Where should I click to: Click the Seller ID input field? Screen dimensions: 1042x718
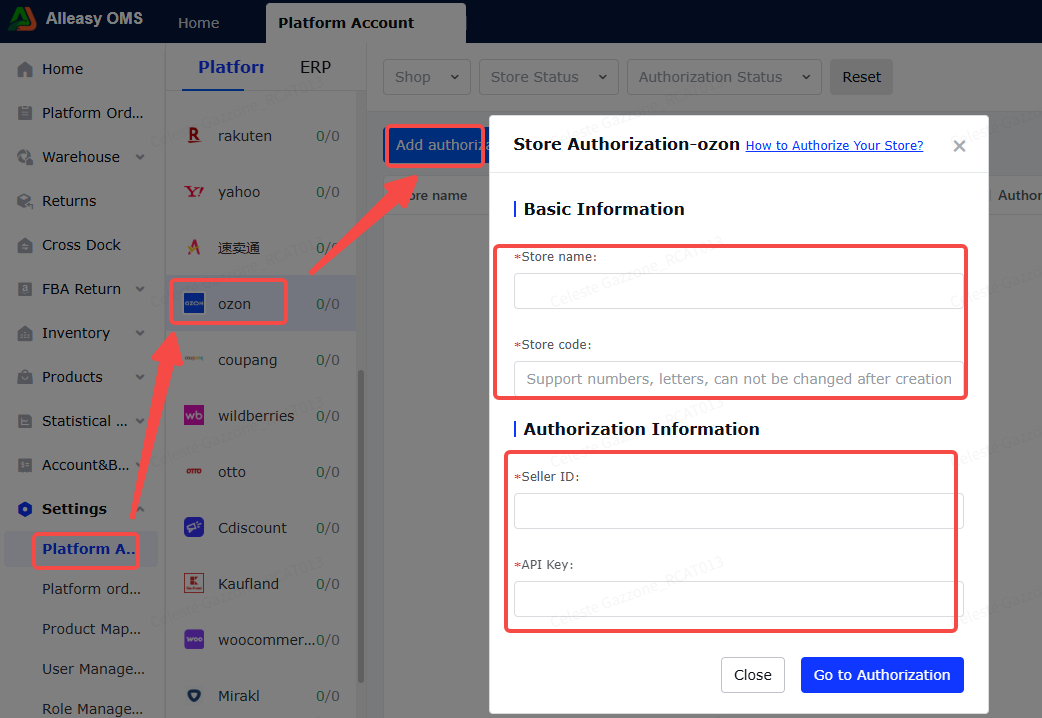[738, 511]
